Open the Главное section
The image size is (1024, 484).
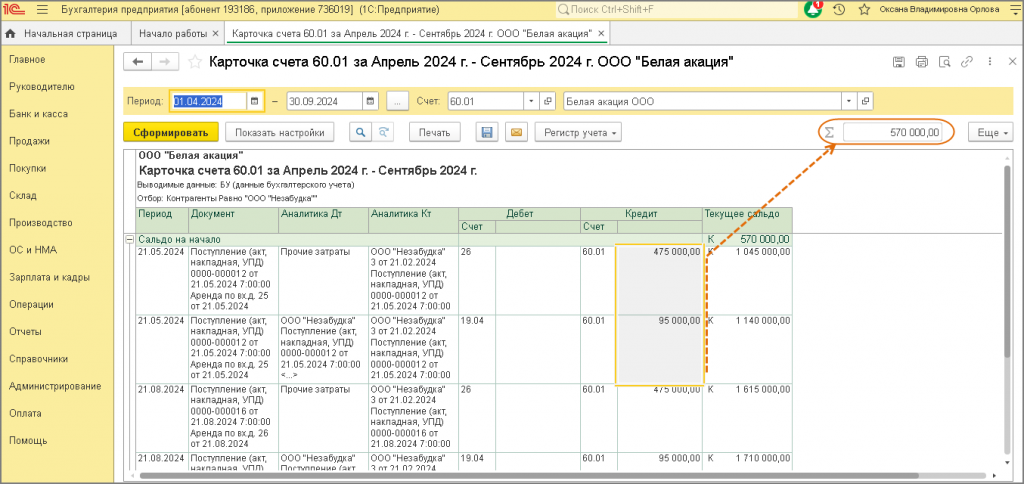[27, 59]
